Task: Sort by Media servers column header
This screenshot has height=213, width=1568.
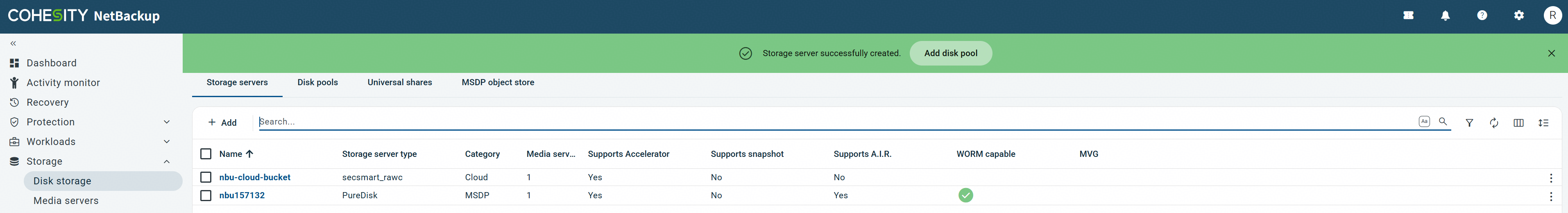Action: (x=550, y=154)
